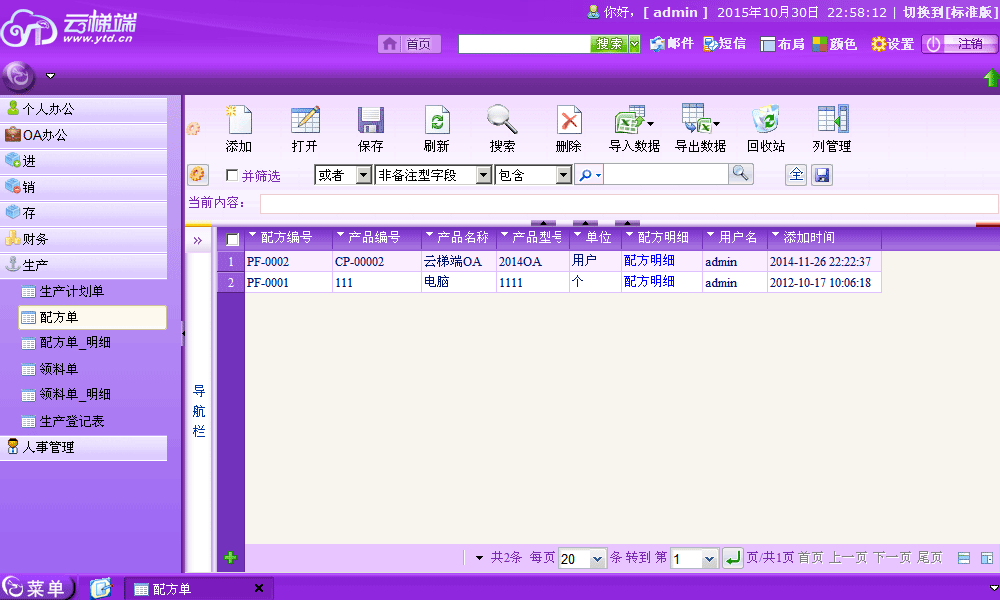Click the 注销 logout button
1000x600 pixels.
[x=959, y=44]
